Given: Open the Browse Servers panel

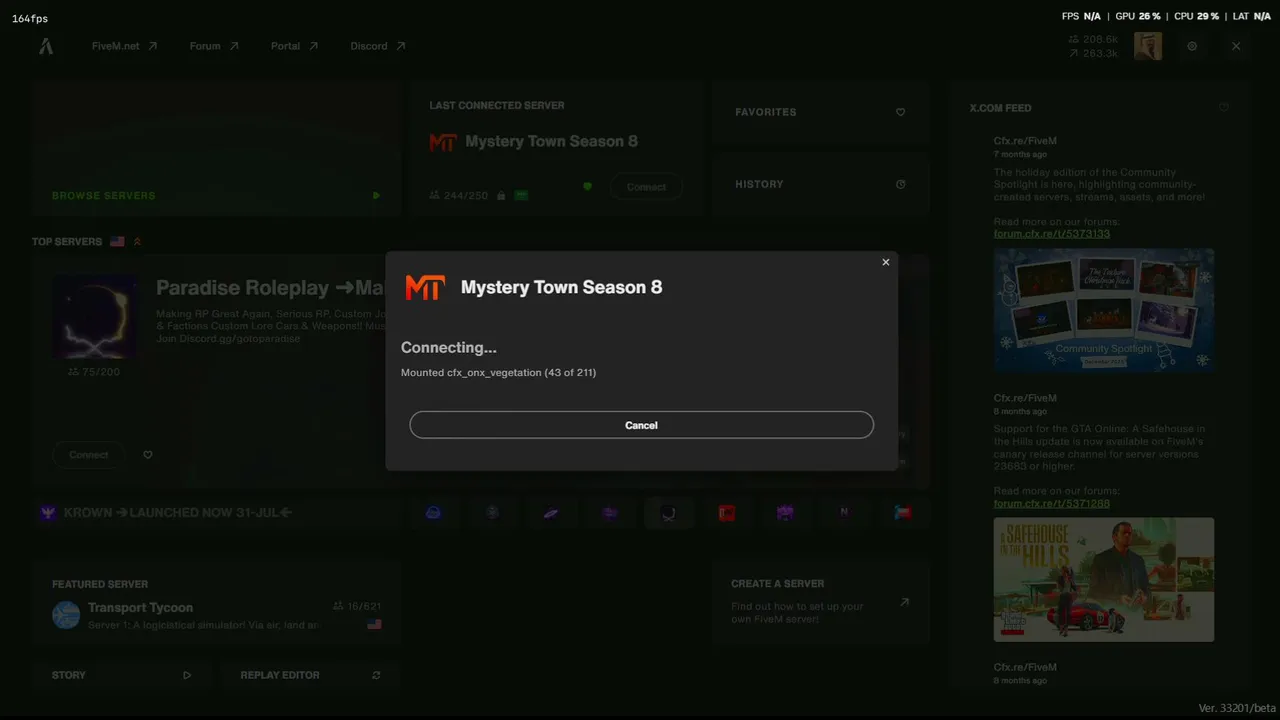Looking at the screenshot, I should tap(216, 148).
